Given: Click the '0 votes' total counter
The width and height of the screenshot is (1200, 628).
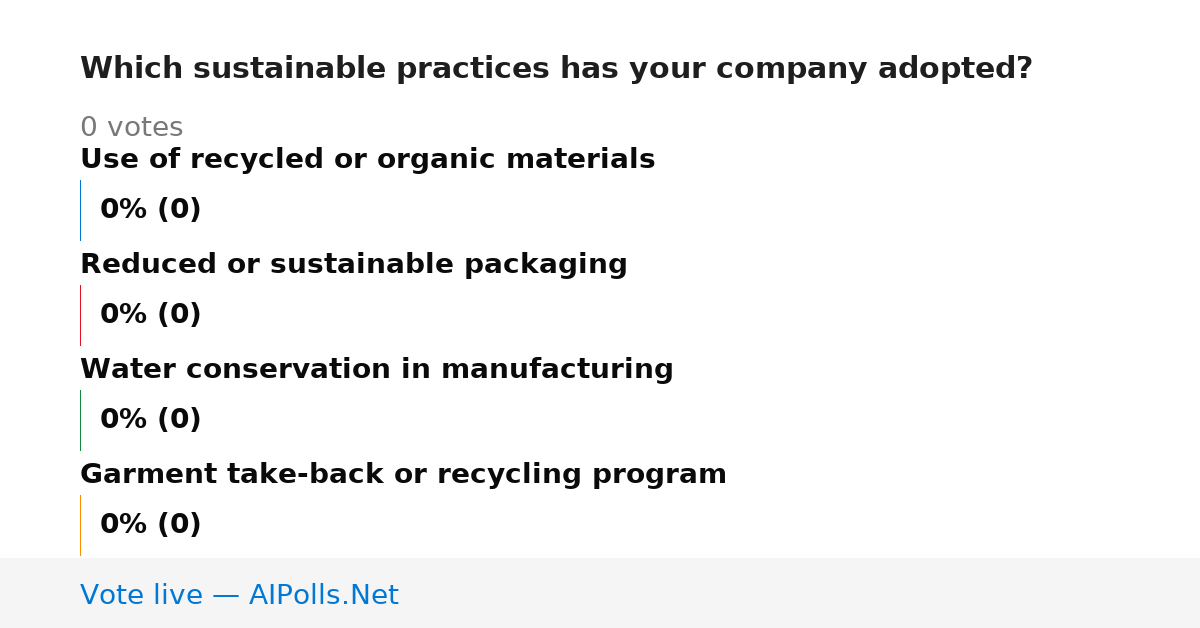Looking at the screenshot, I should (x=131, y=128).
